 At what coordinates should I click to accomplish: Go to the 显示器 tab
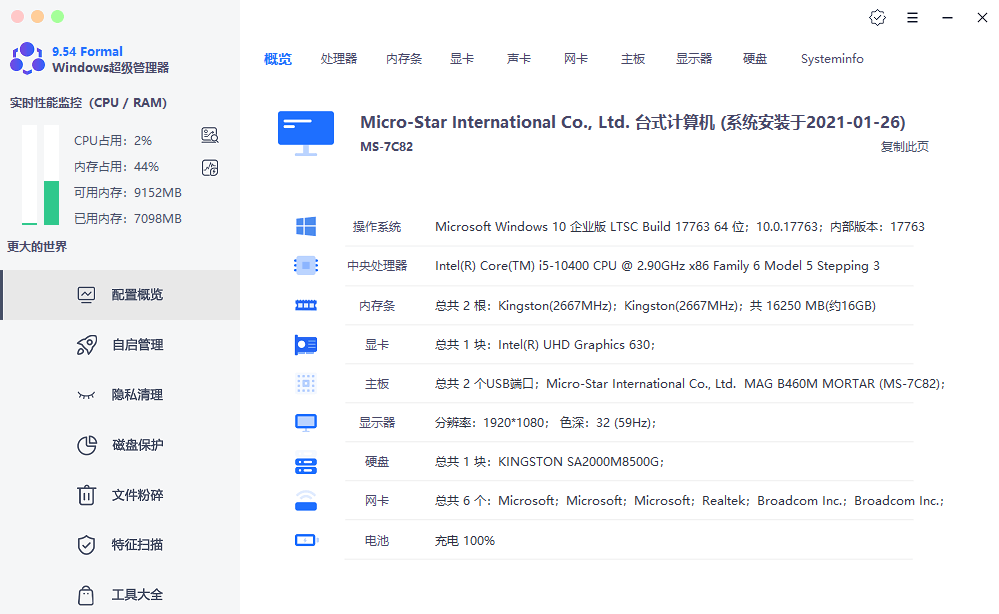tap(694, 59)
